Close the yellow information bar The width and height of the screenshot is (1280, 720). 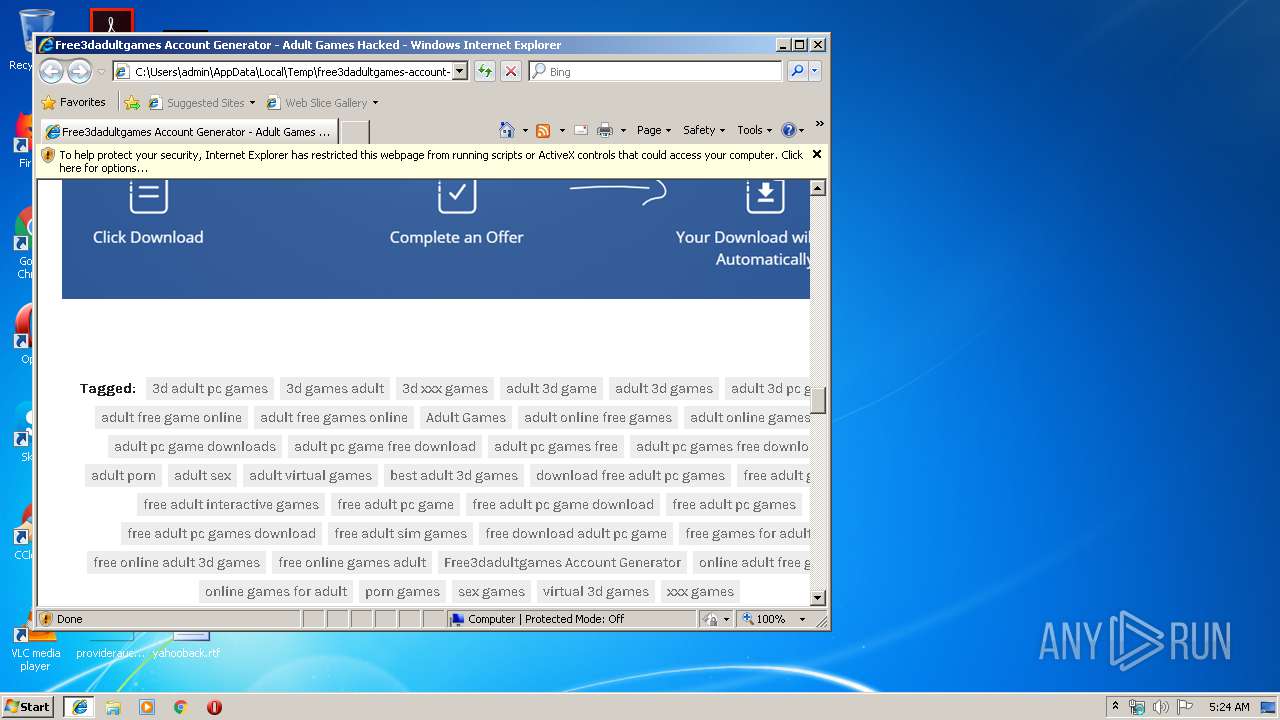(817, 154)
